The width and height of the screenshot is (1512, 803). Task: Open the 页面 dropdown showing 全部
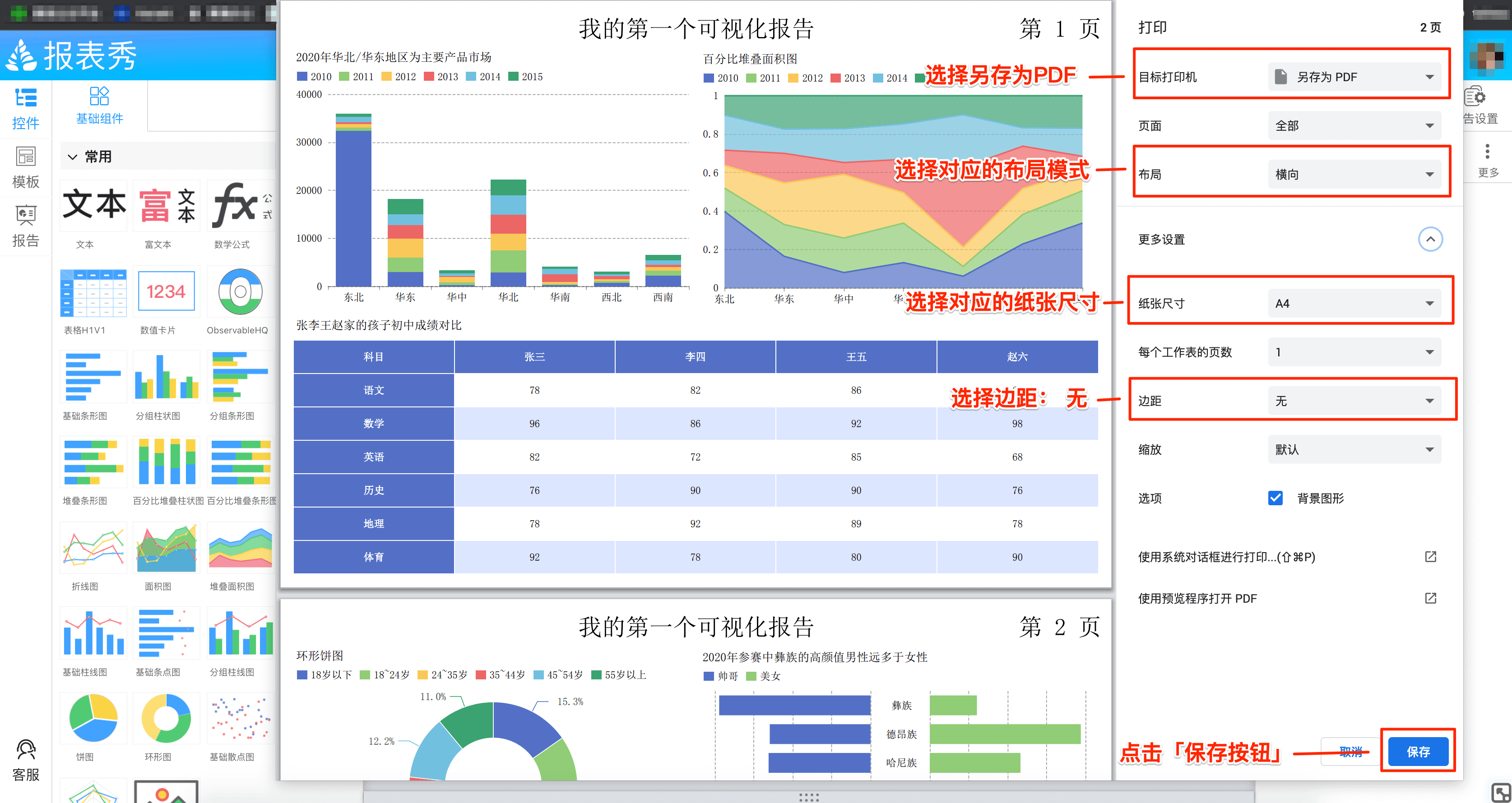[x=1354, y=125]
